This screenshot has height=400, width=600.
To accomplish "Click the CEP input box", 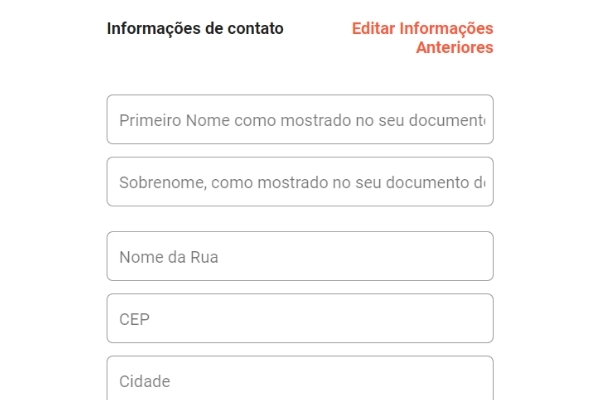I will click(x=300, y=319).
